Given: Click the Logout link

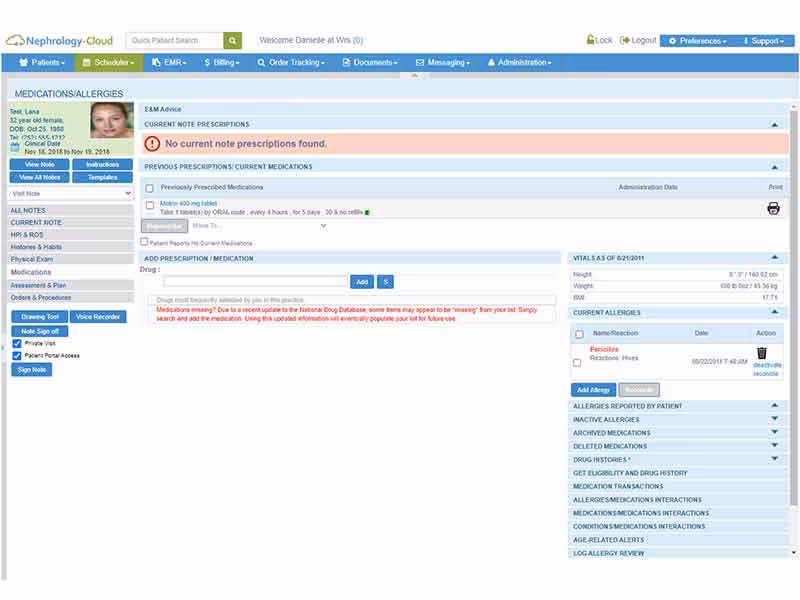Looking at the screenshot, I should tap(638, 40).
